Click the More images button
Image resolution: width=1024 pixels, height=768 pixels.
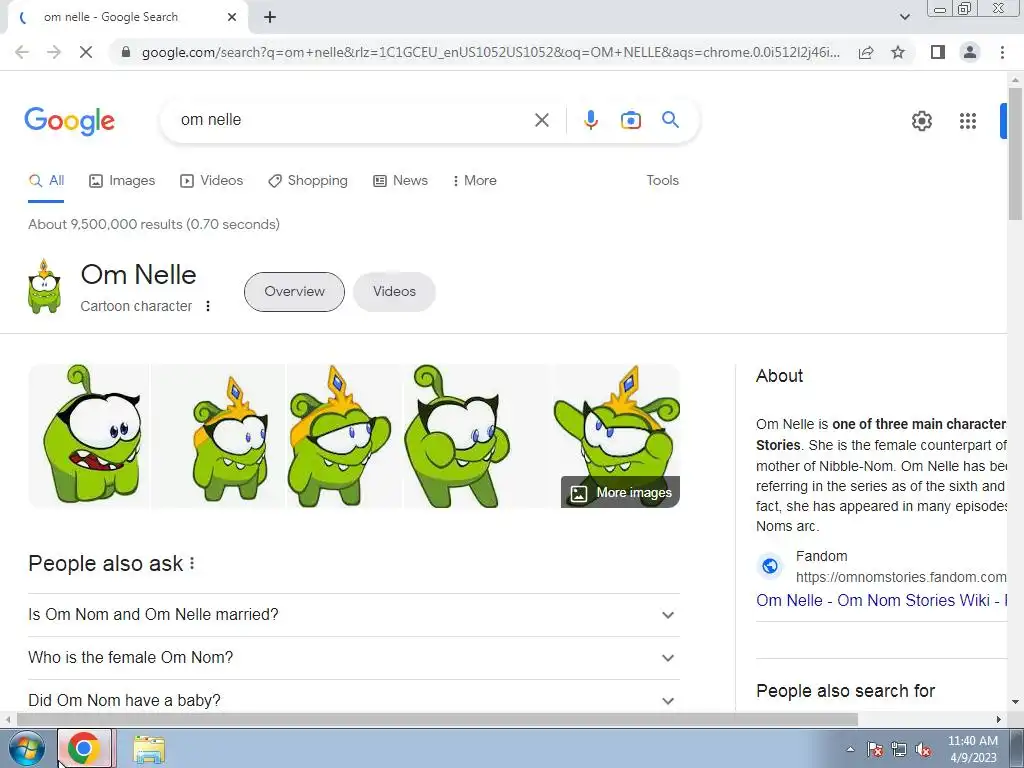[620, 492]
